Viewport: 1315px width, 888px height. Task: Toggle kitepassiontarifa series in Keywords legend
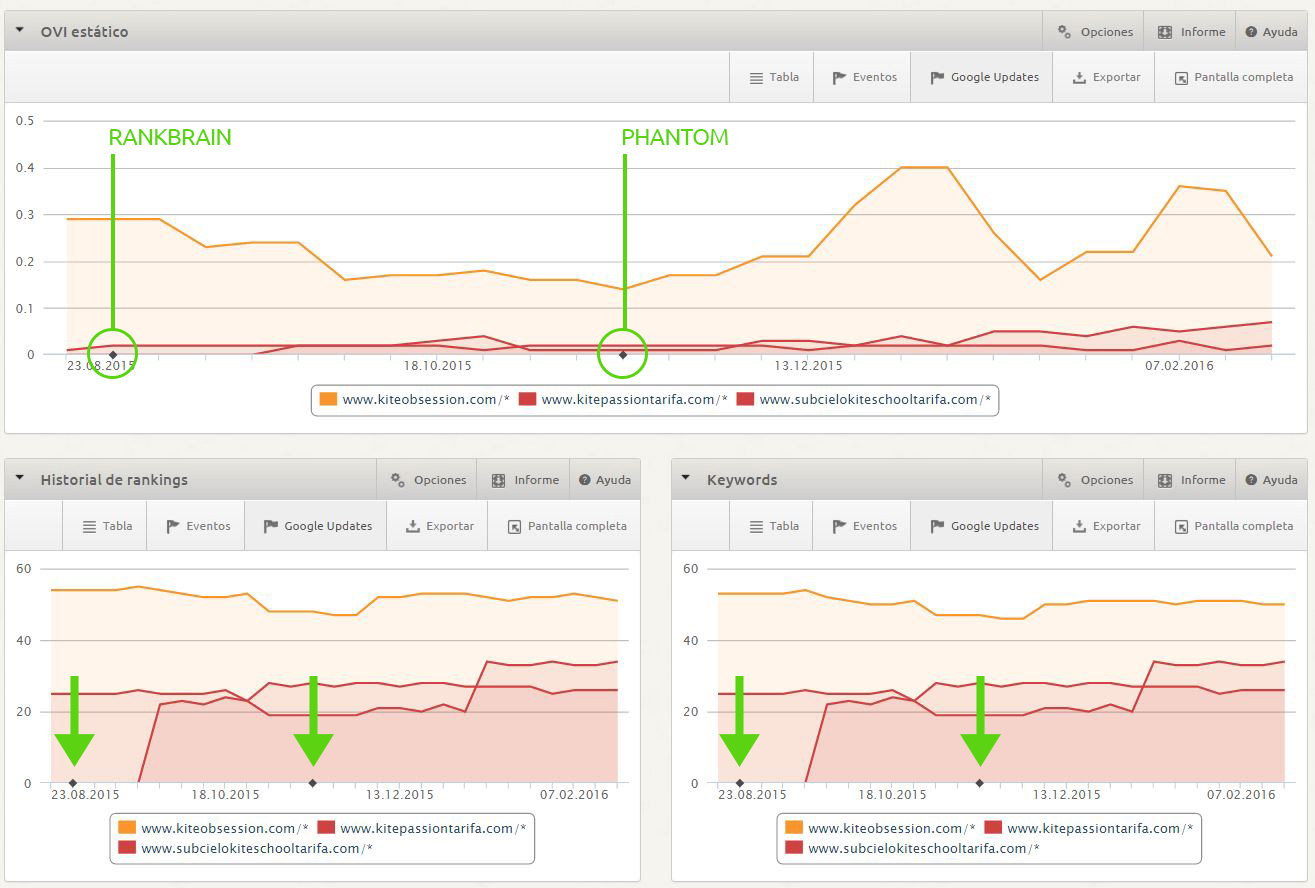click(1099, 828)
